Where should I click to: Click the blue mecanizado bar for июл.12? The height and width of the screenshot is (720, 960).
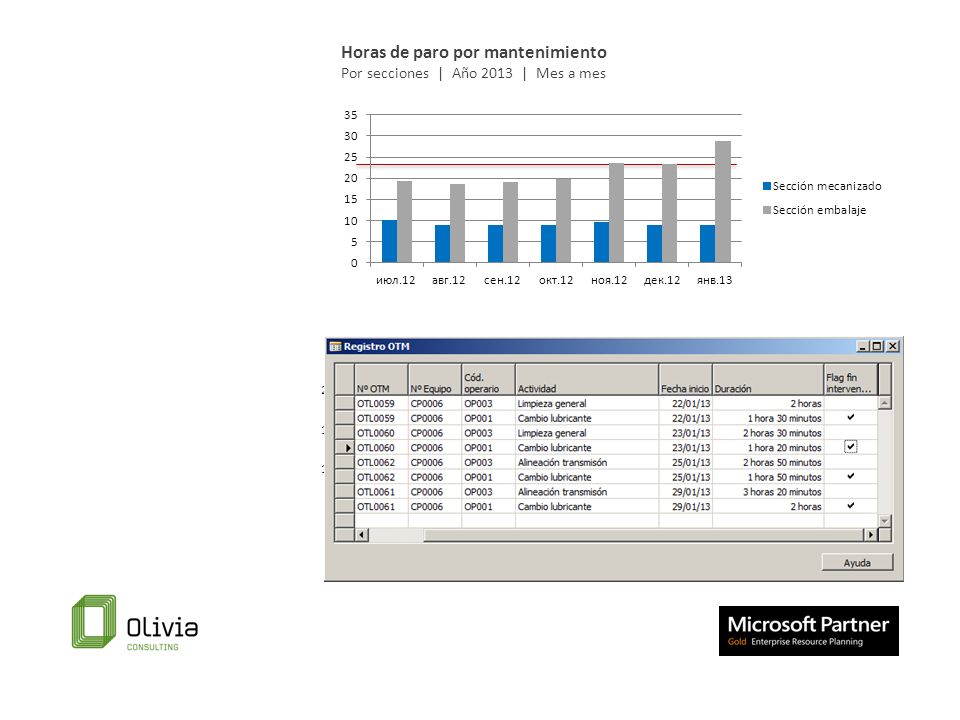[389, 241]
